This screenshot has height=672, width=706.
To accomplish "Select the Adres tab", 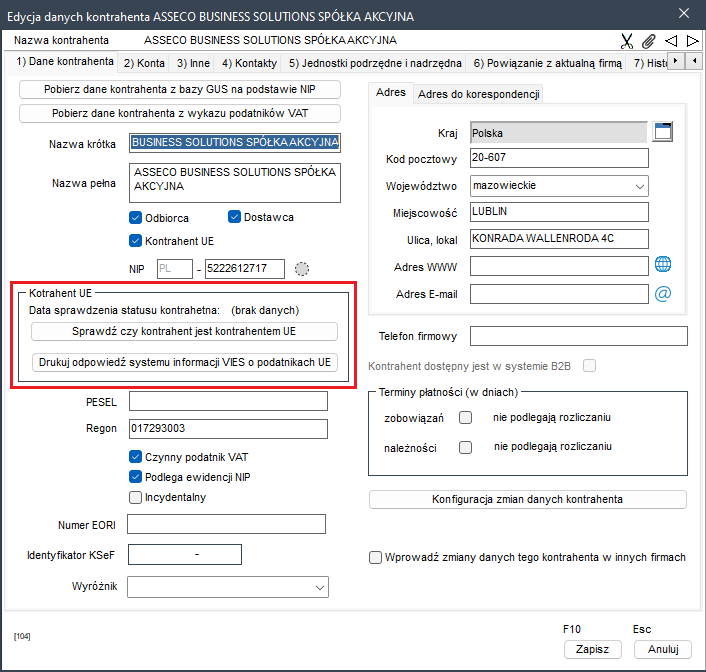I will coord(391,92).
